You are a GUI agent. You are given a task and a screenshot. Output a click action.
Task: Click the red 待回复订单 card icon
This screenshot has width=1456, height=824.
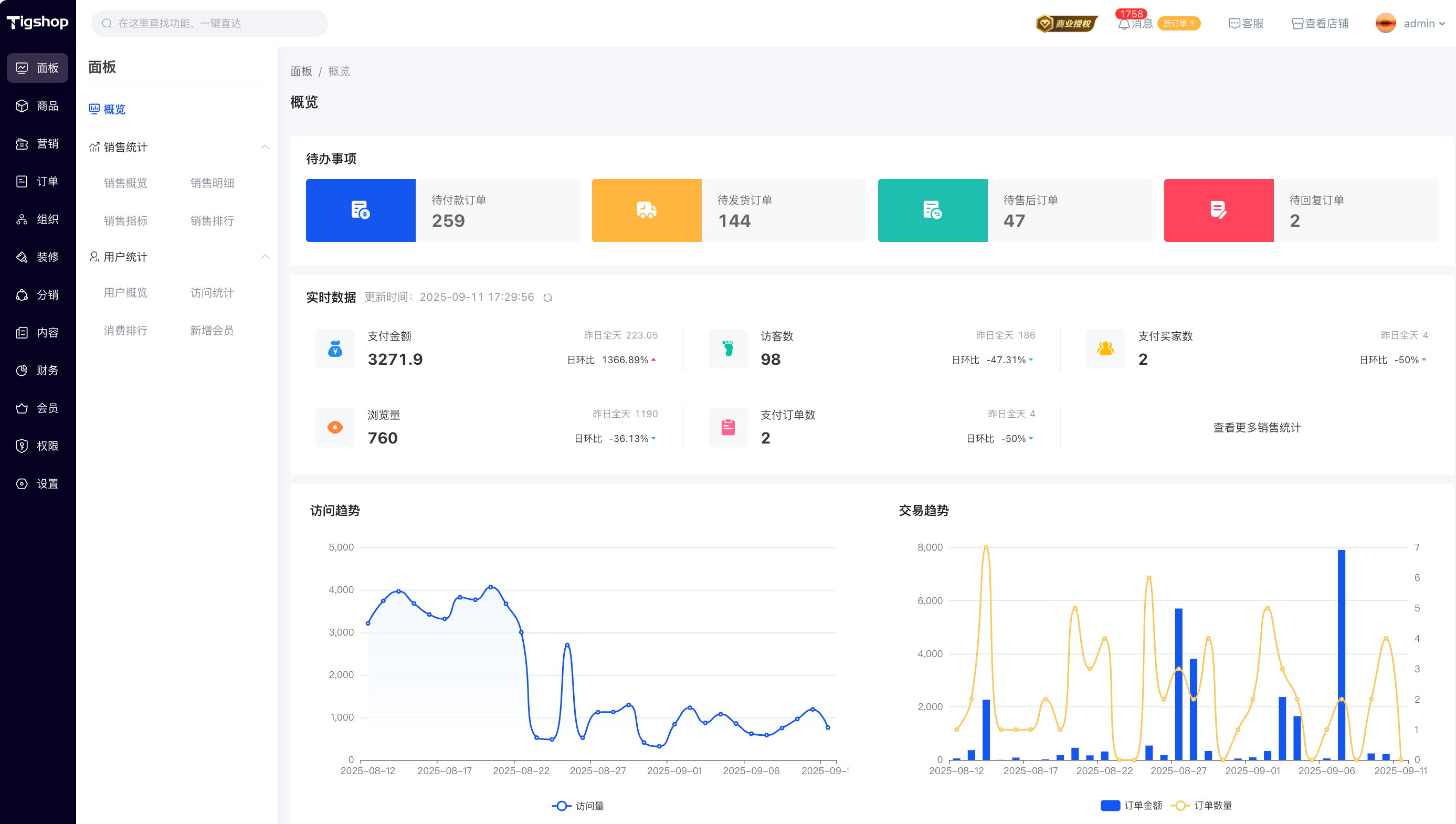click(1218, 210)
